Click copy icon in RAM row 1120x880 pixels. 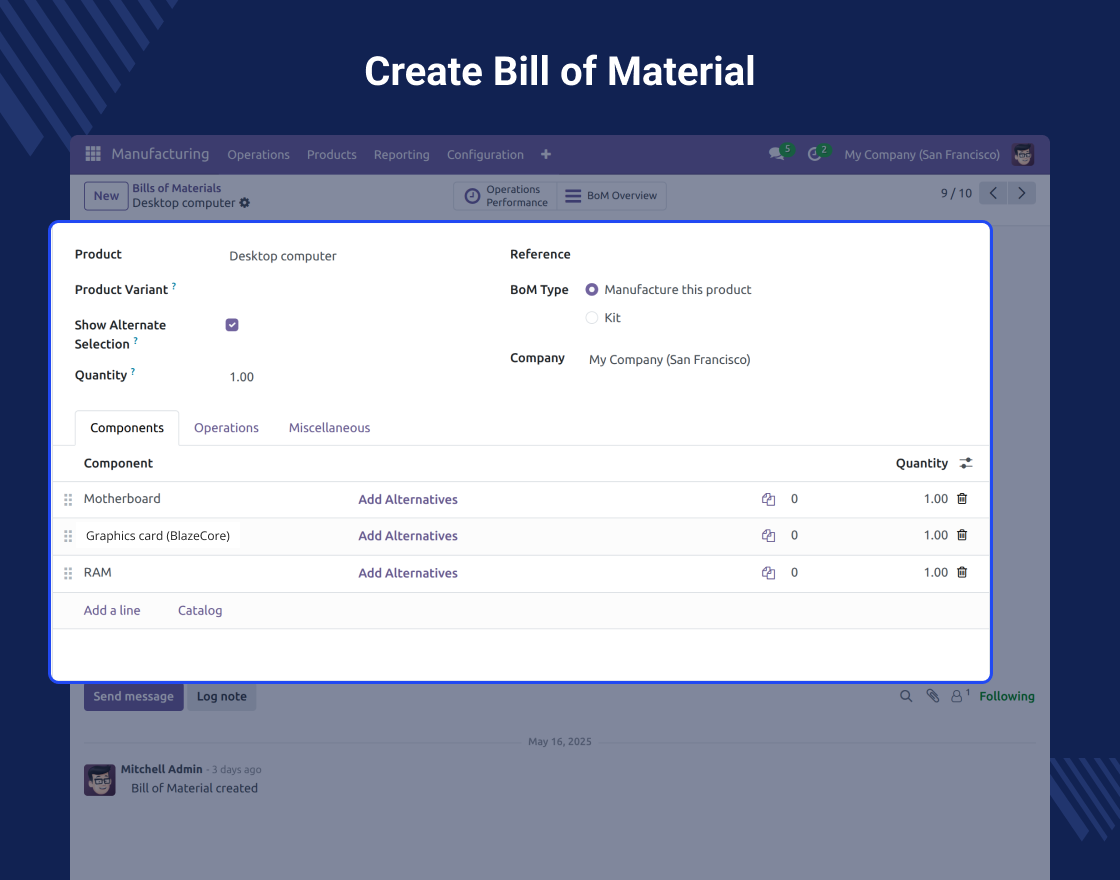(x=769, y=573)
